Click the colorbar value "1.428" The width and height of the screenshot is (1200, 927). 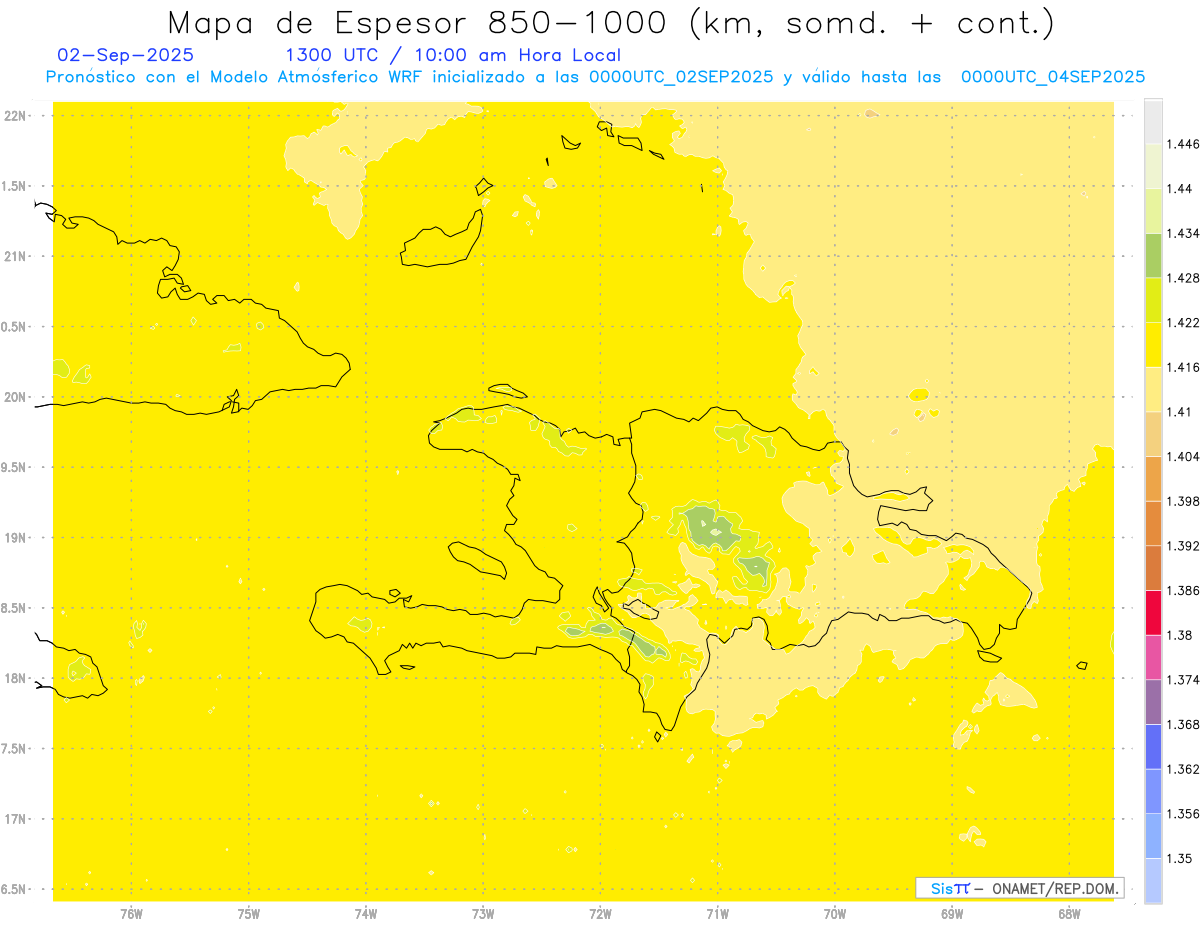pos(1185,278)
